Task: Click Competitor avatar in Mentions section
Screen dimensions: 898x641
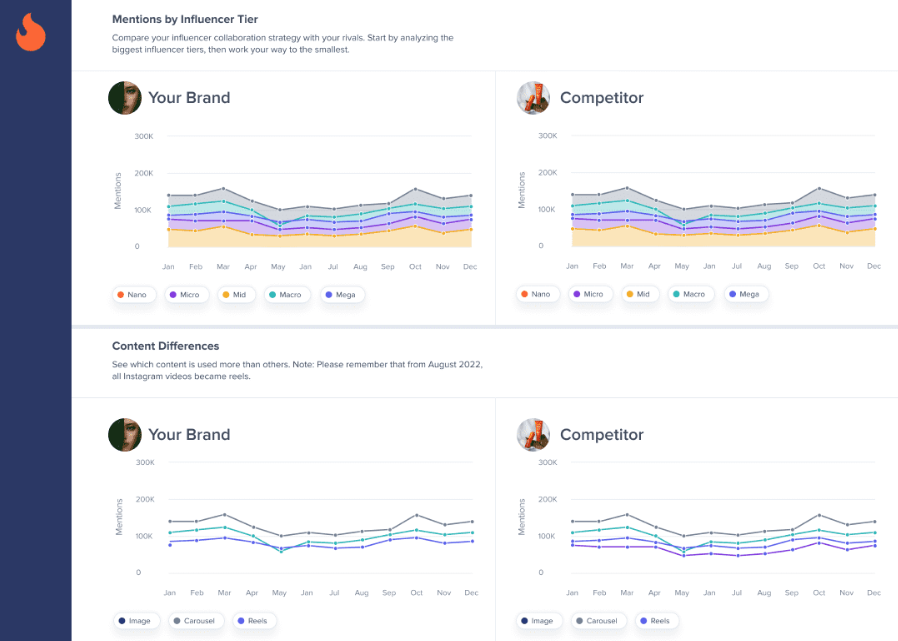Action: (x=533, y=98)
